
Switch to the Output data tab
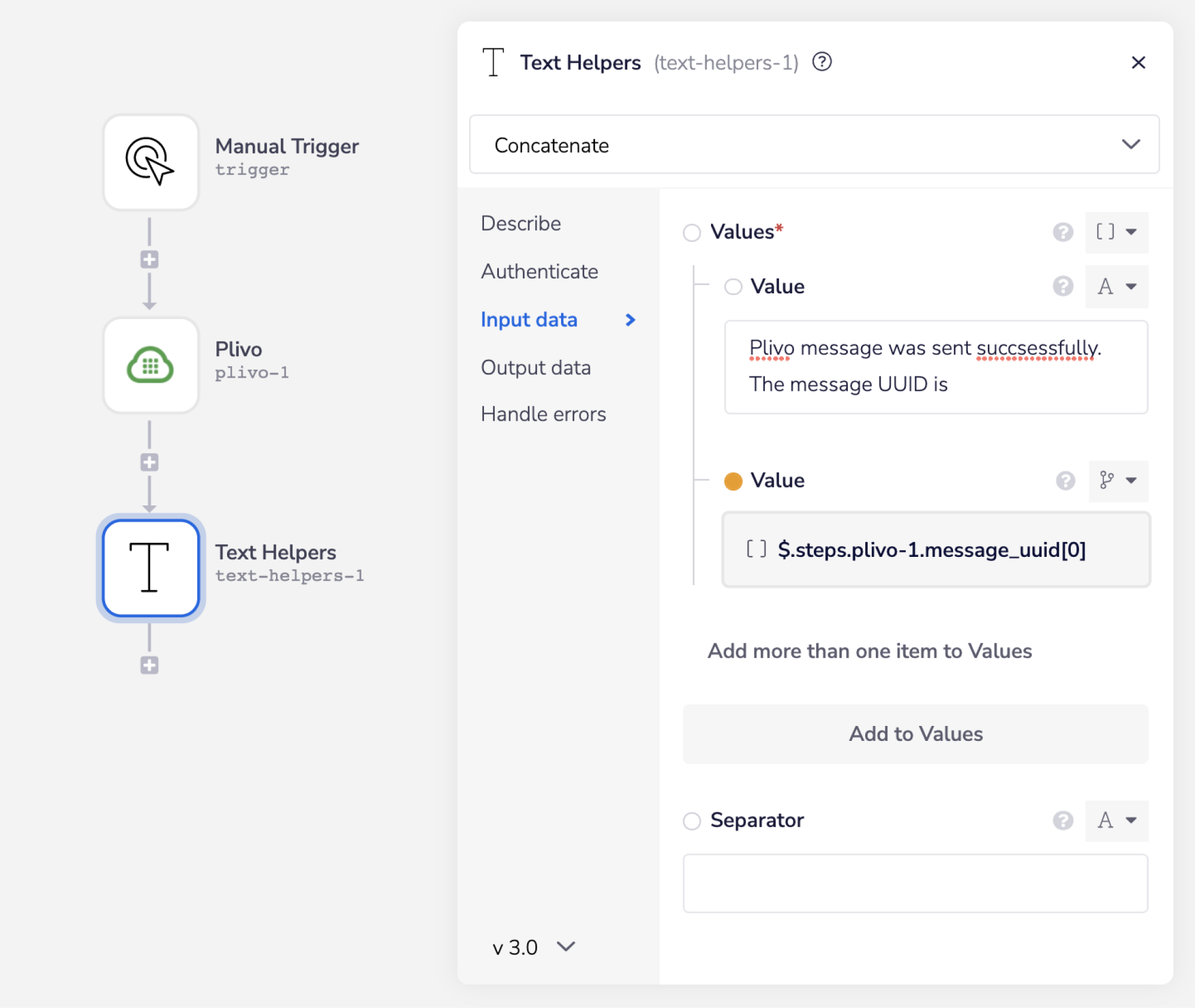point(535,367)
